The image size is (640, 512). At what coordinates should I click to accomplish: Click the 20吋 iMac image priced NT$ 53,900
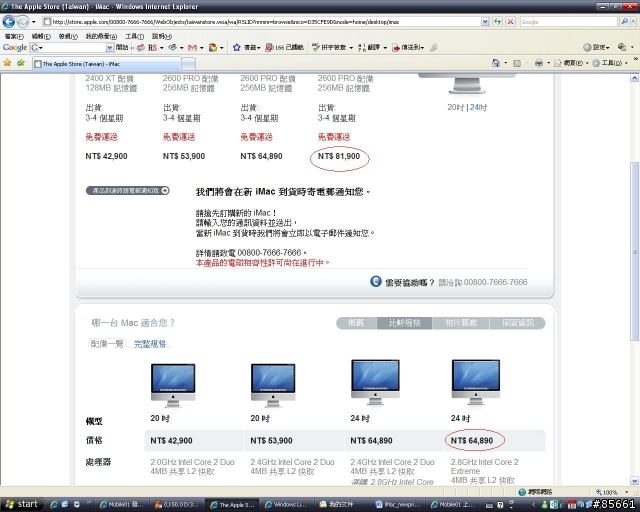(273, 385)
